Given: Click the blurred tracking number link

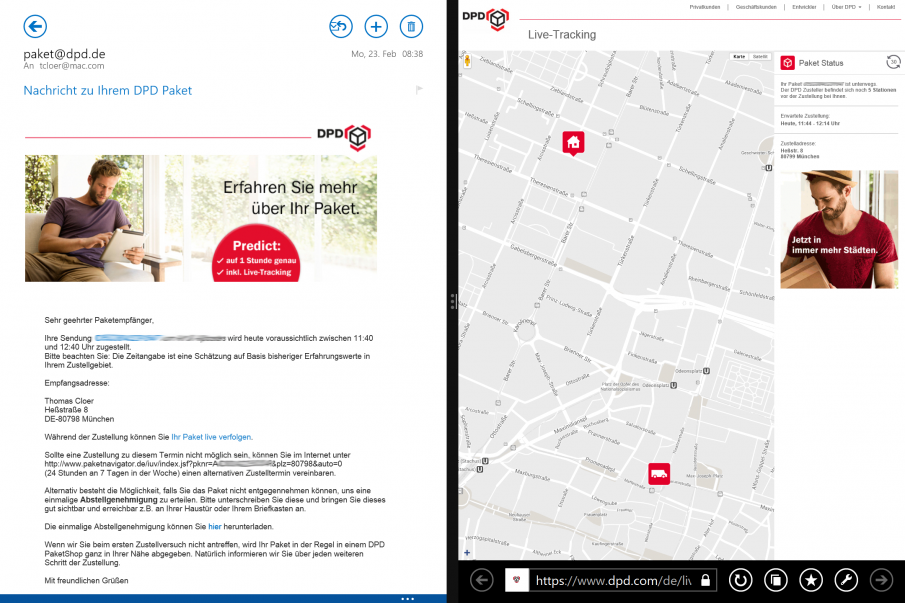Looking at the screenshot, I should click(x=160, y=338).
